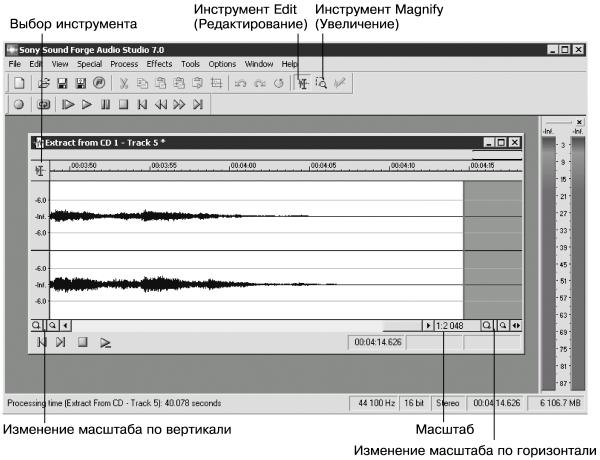Click Play in the main transport bar
The height and width of the screenshot is (460, 600).
coord(87,104)
